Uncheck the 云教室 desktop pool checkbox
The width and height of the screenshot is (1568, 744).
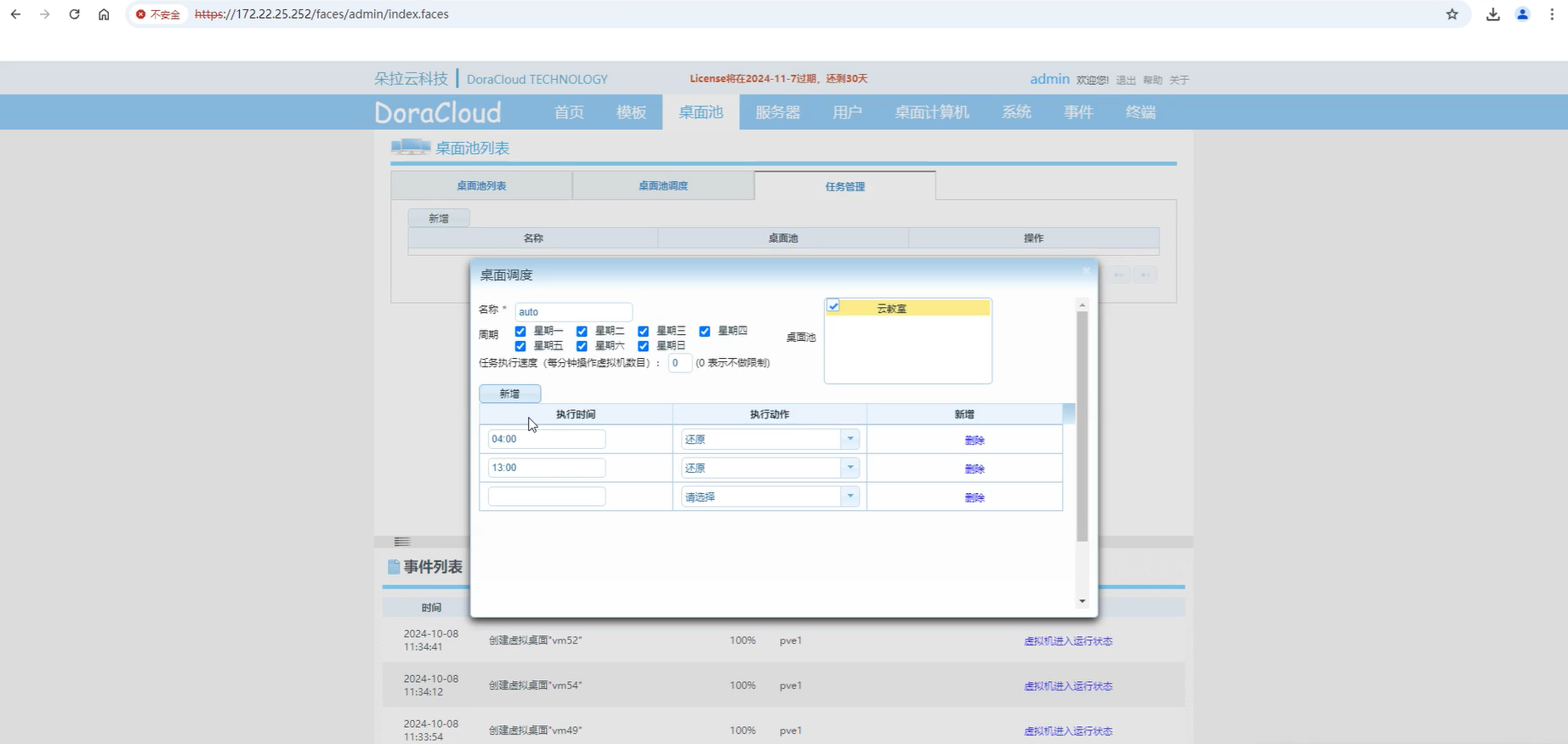[x=834, y=306]
